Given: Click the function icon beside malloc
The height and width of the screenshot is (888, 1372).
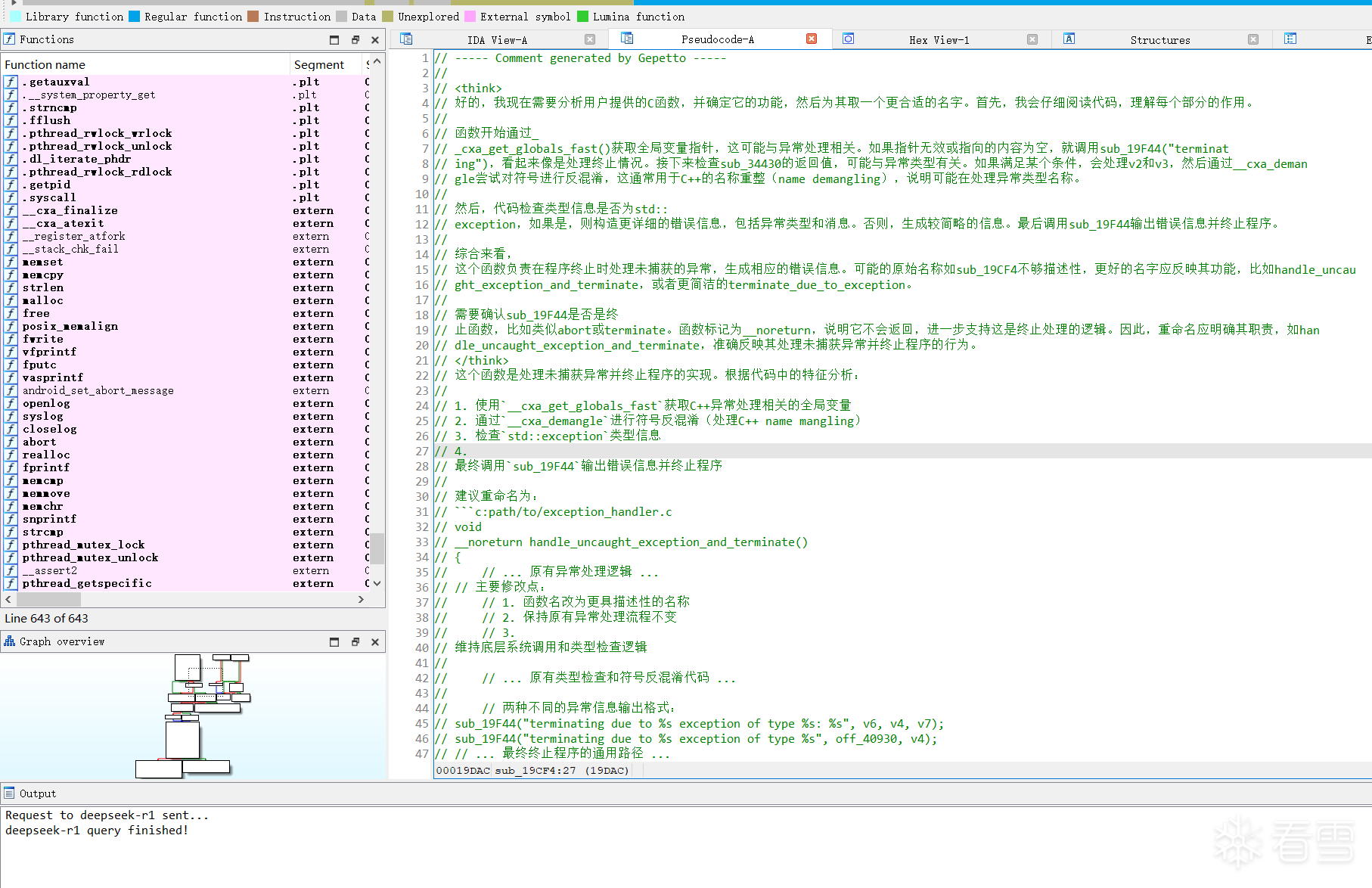Looking at the screenshot, I should tap(11, 300).
